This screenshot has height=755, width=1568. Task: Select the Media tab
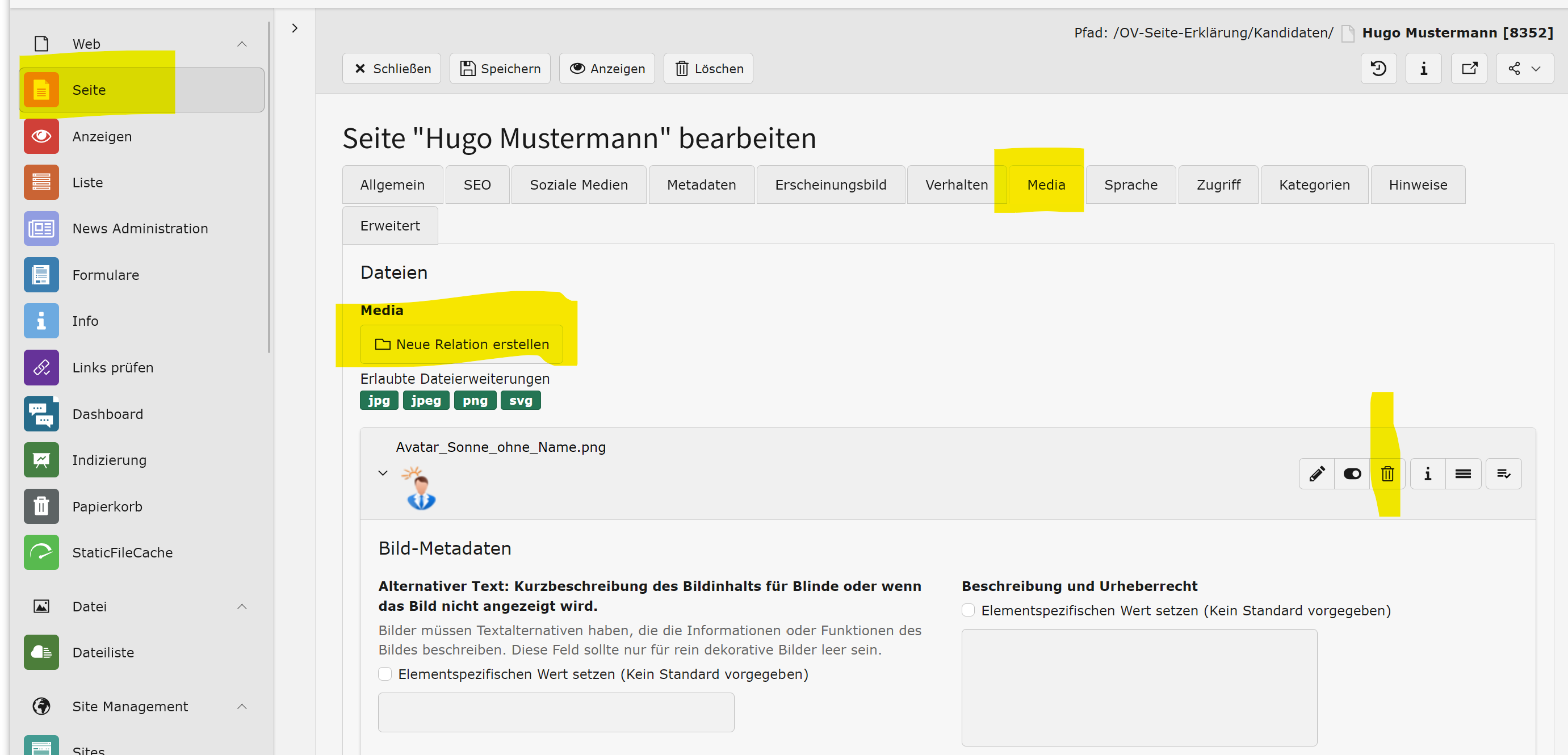tap(1046, 184)
